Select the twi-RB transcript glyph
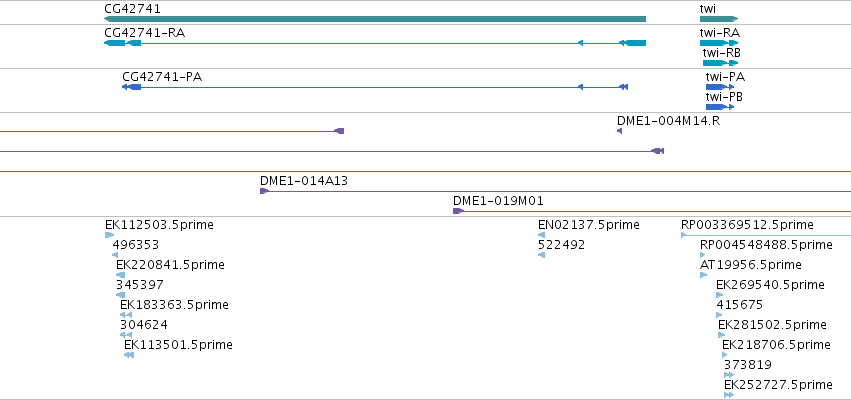The image size is (851, 400). tap(721, 63)
